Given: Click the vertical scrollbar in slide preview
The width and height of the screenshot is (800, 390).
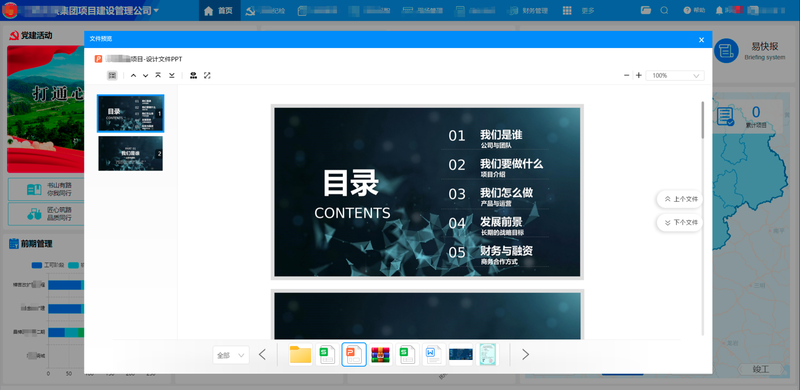Looking at the screenshot, I should coord(703,120).
